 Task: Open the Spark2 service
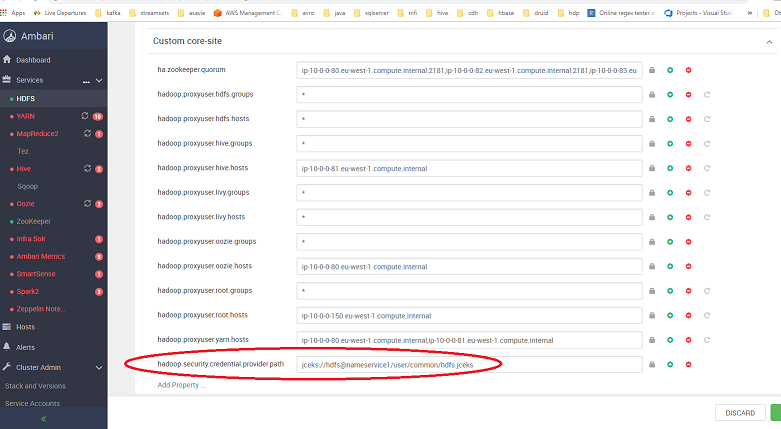tap(28, 291)
